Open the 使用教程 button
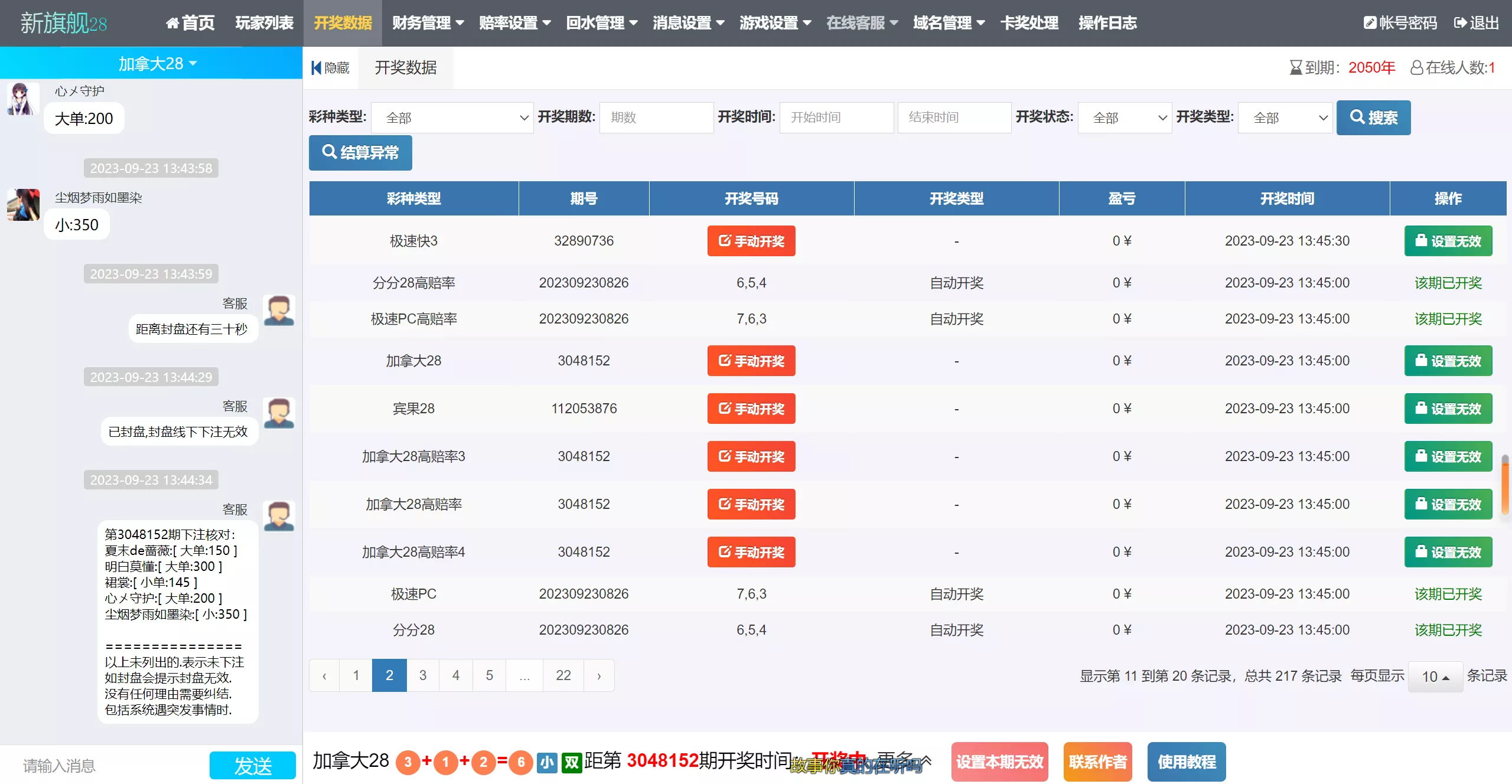1512x784 pixels. 1187,762
